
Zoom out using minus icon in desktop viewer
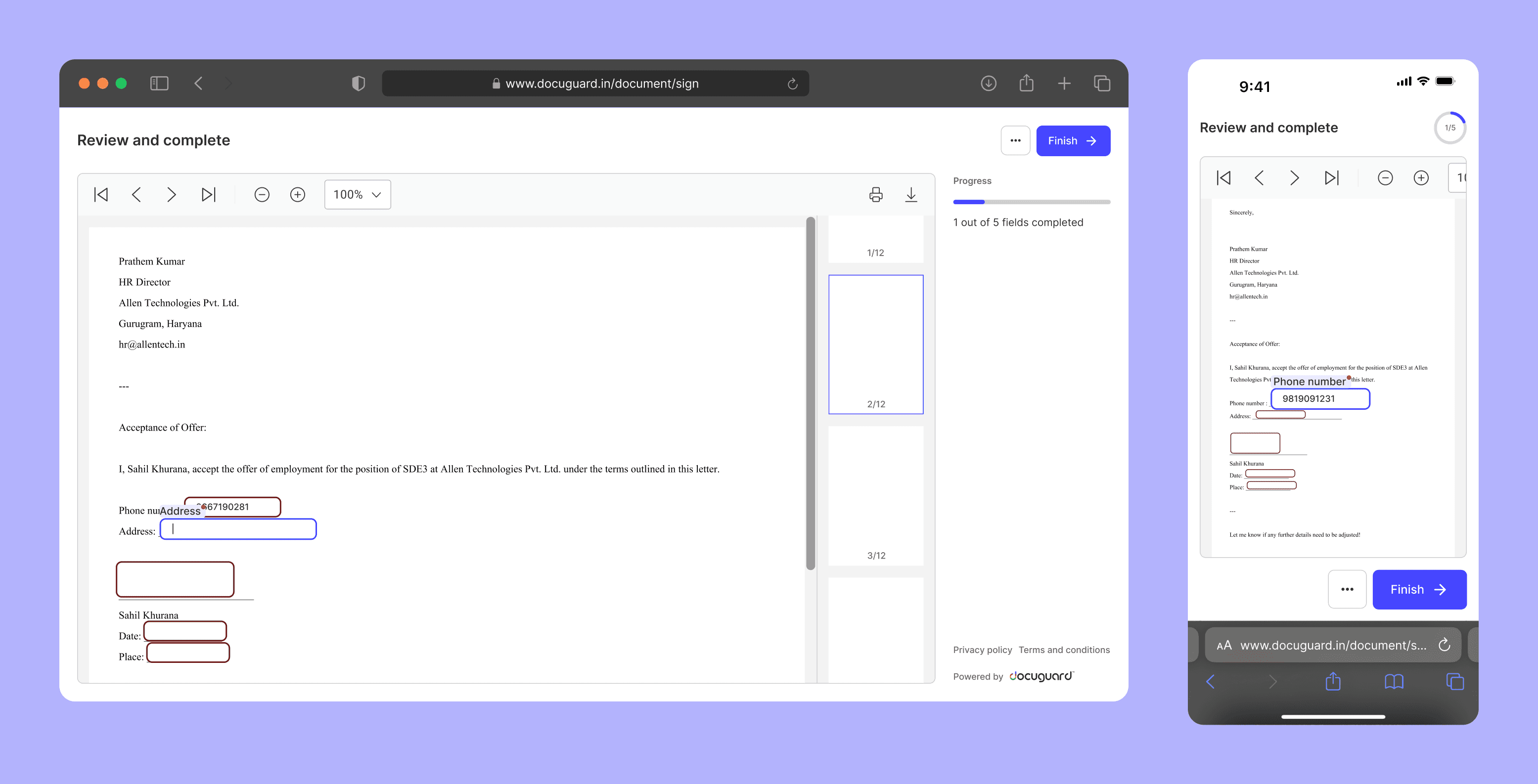[x=262, y=194]
